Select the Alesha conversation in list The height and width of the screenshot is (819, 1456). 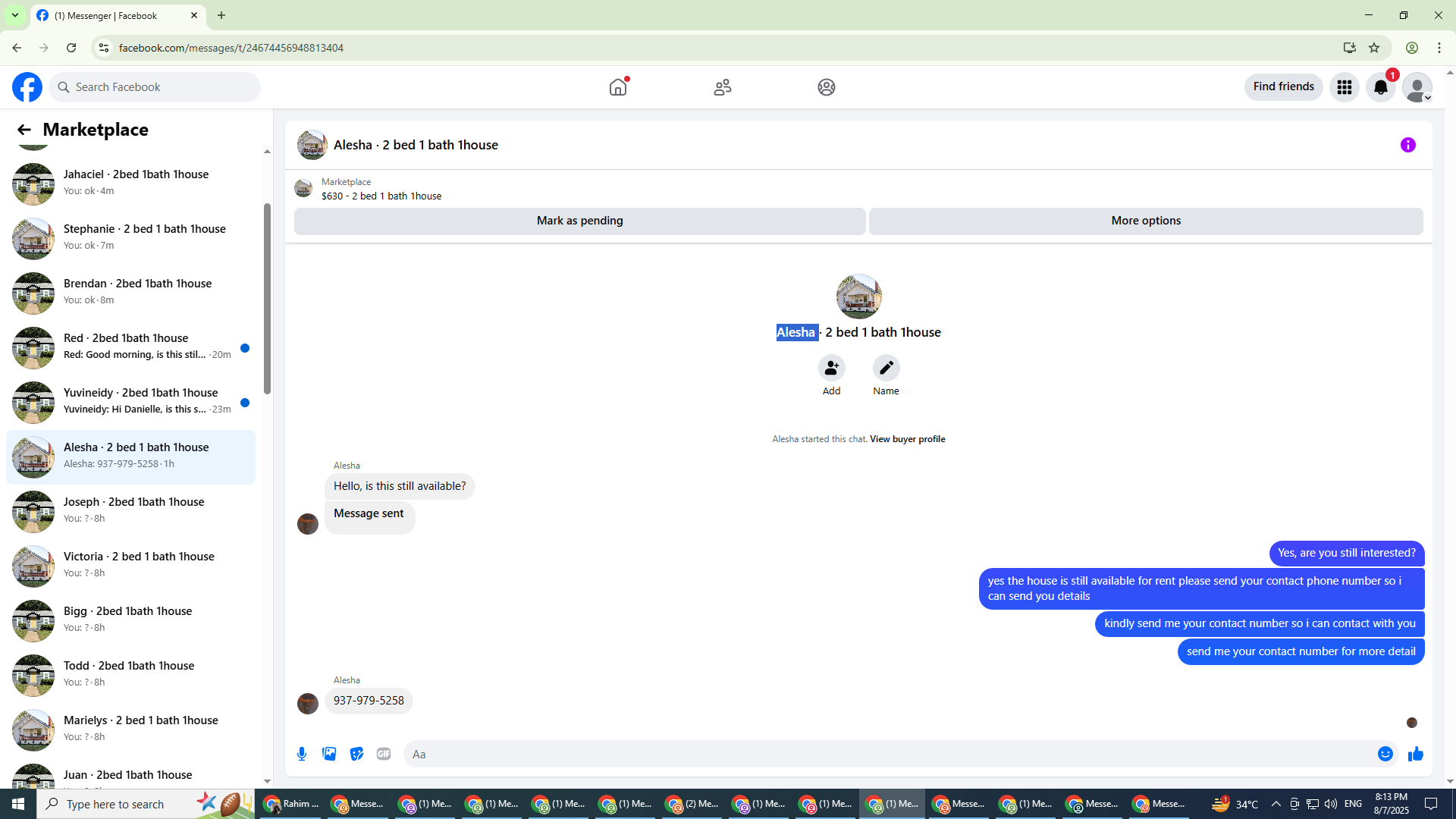[x=130, y=457]
